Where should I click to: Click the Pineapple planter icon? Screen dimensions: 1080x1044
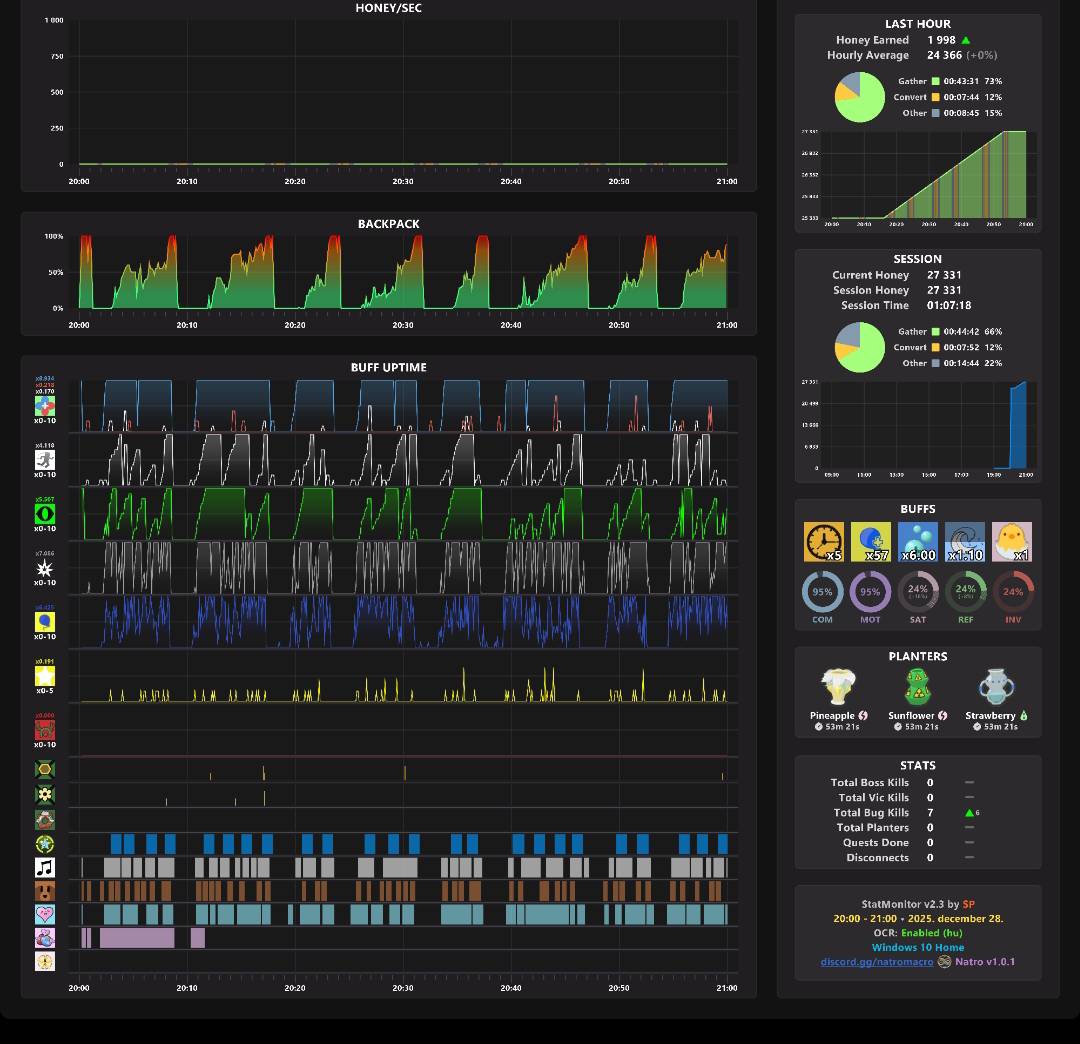tap(838, 687)
